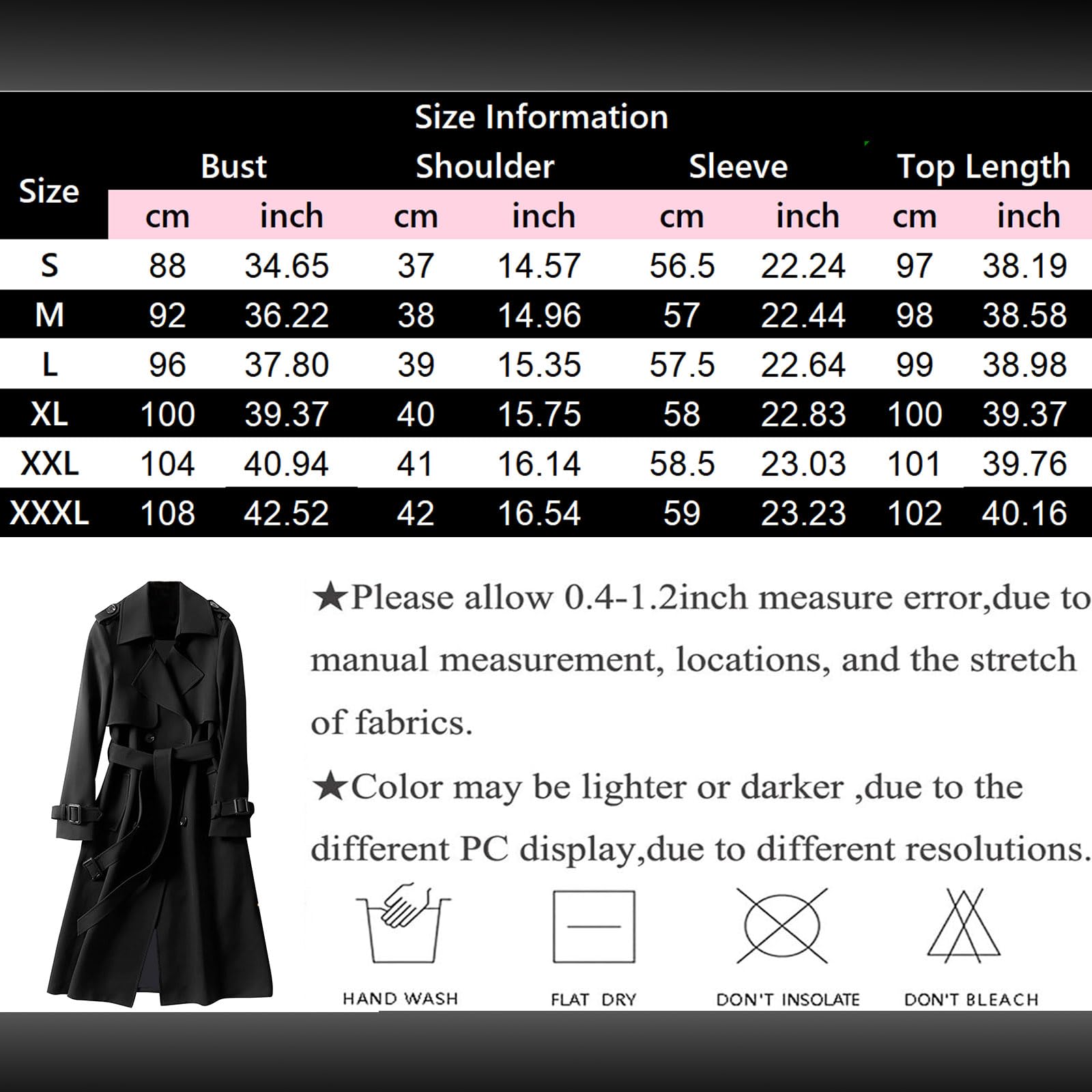Click shoulder inch value 16.14
Screen dimensions: 1092x1092
pyautogui.click(x=539, y=464)
